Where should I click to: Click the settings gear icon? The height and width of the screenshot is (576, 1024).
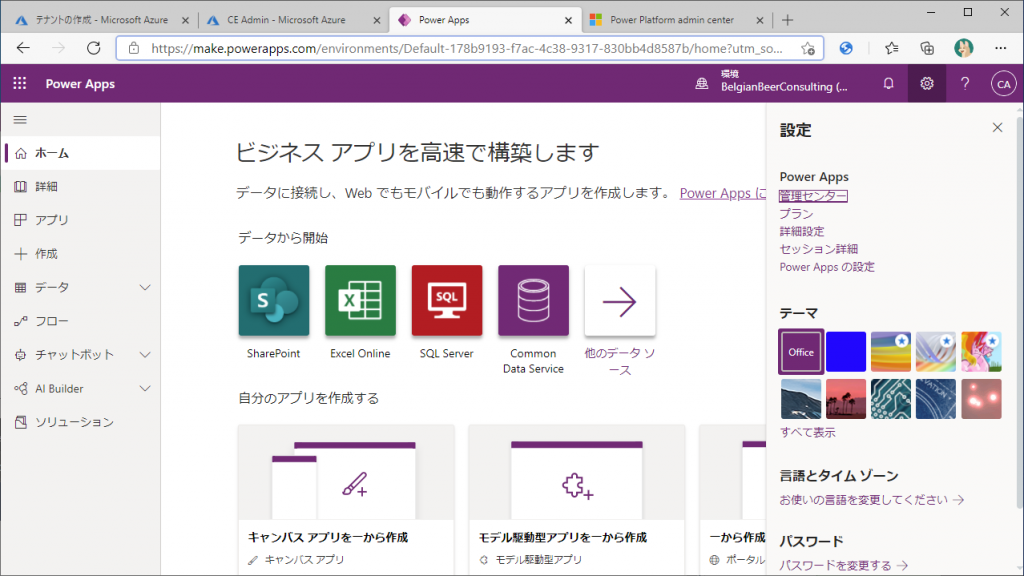(927, 84)
